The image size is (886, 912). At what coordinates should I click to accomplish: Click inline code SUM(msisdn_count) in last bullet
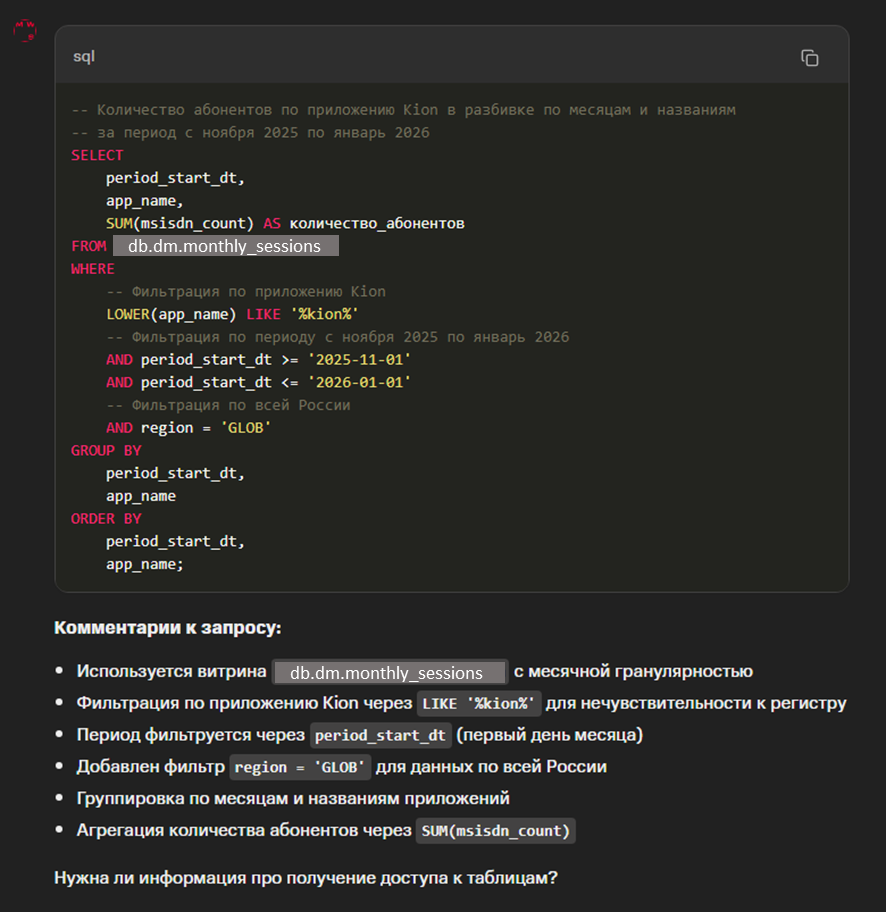tap(496, 831)
